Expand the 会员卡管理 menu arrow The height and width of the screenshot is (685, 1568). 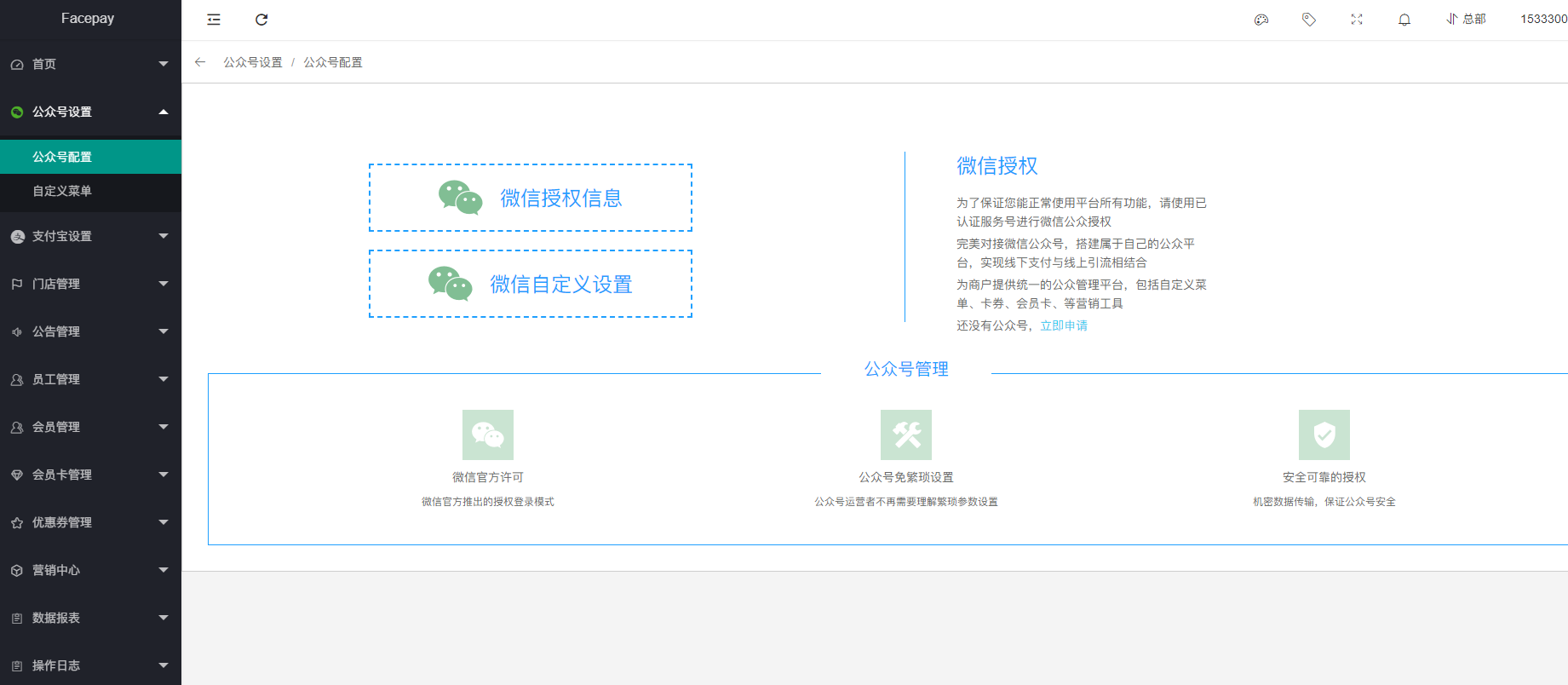tap(164, 475)
